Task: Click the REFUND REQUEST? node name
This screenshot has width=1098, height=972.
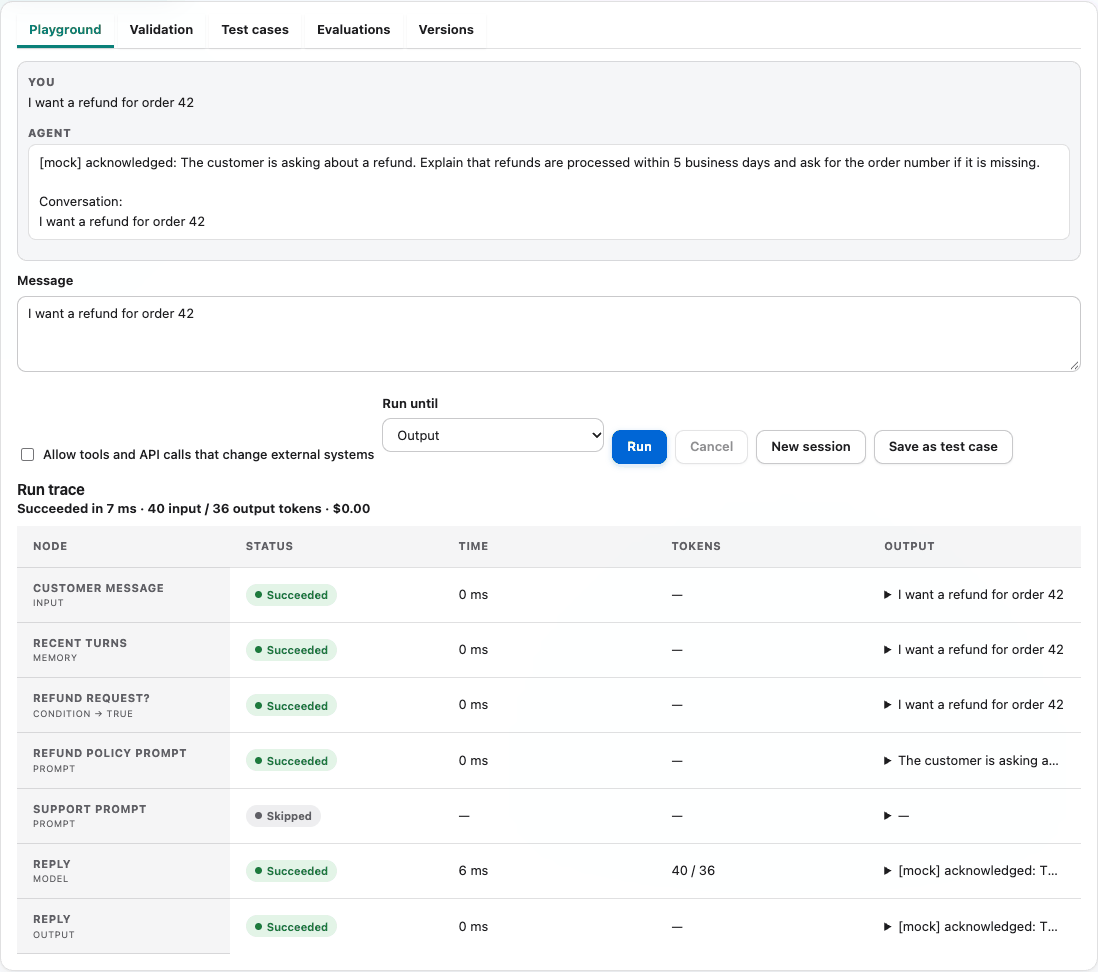Action: coord(91,698)
